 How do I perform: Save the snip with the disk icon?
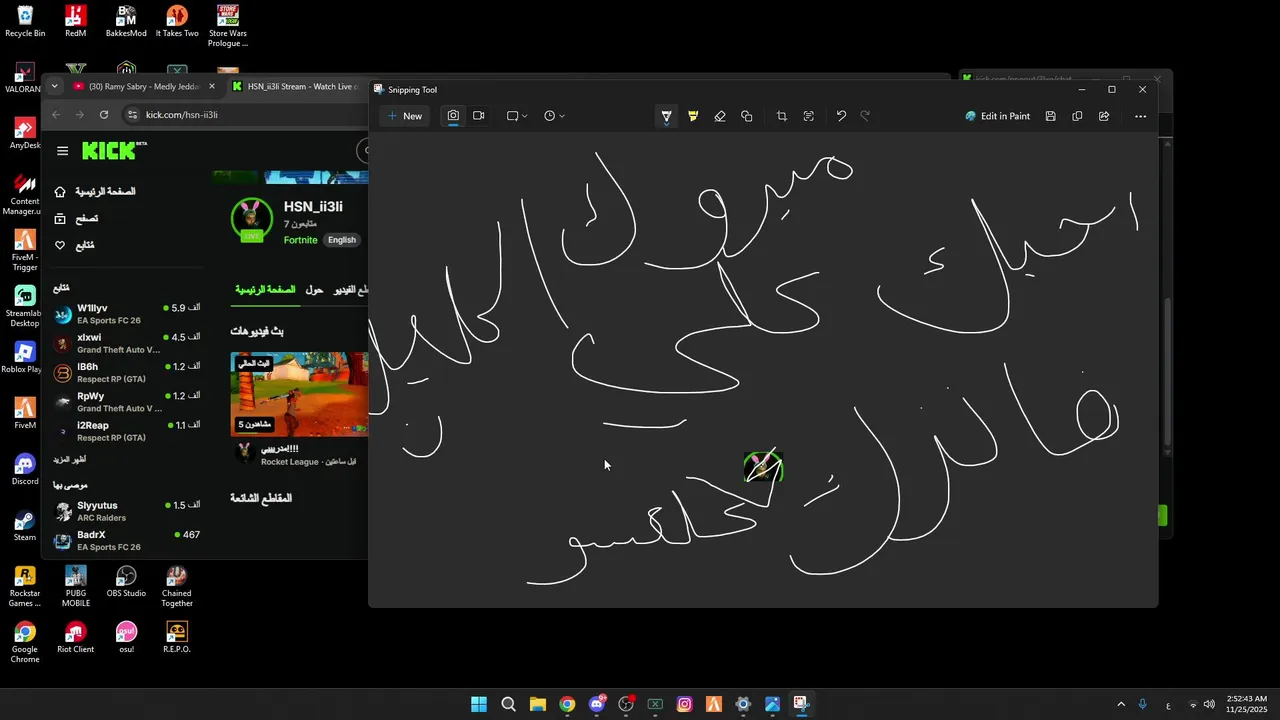[x=1050, y=116]
